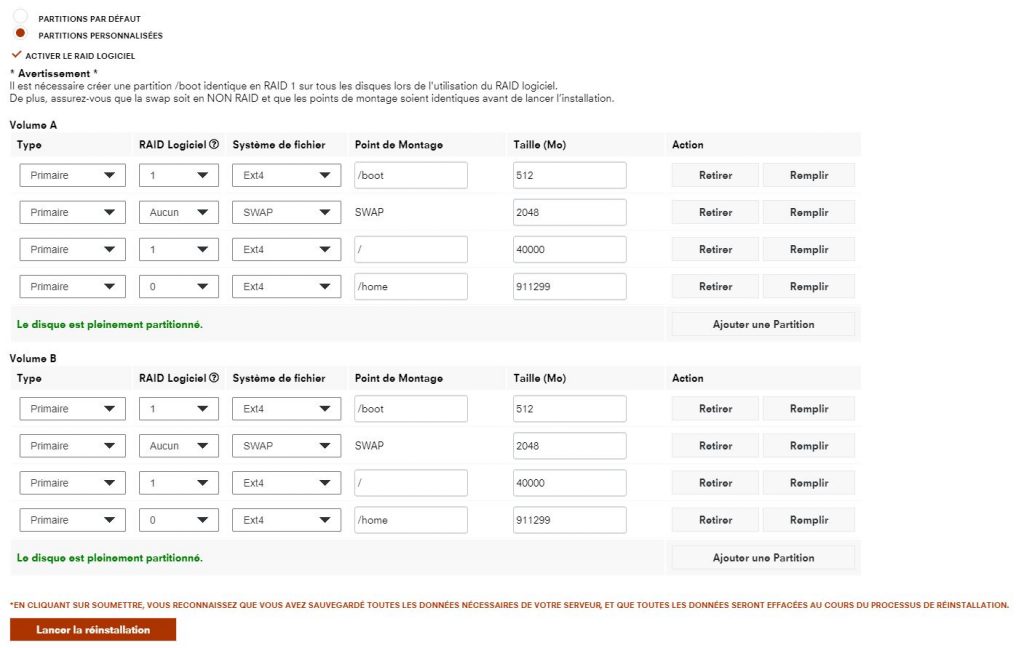Focus the mount point field for Volume A /home

point(410,287)
